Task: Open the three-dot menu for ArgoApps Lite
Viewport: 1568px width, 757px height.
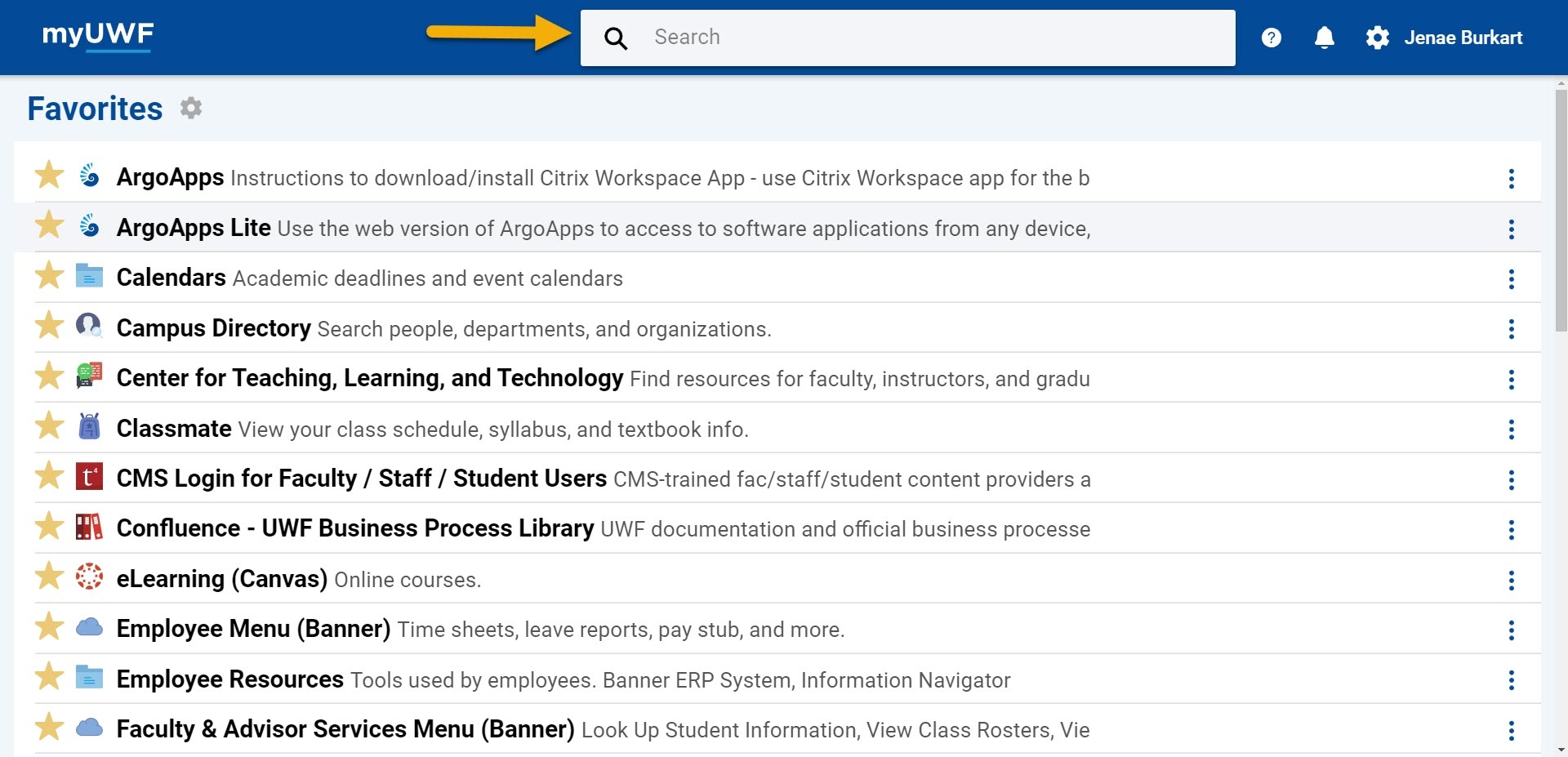Action: [x=1511, y=229]
